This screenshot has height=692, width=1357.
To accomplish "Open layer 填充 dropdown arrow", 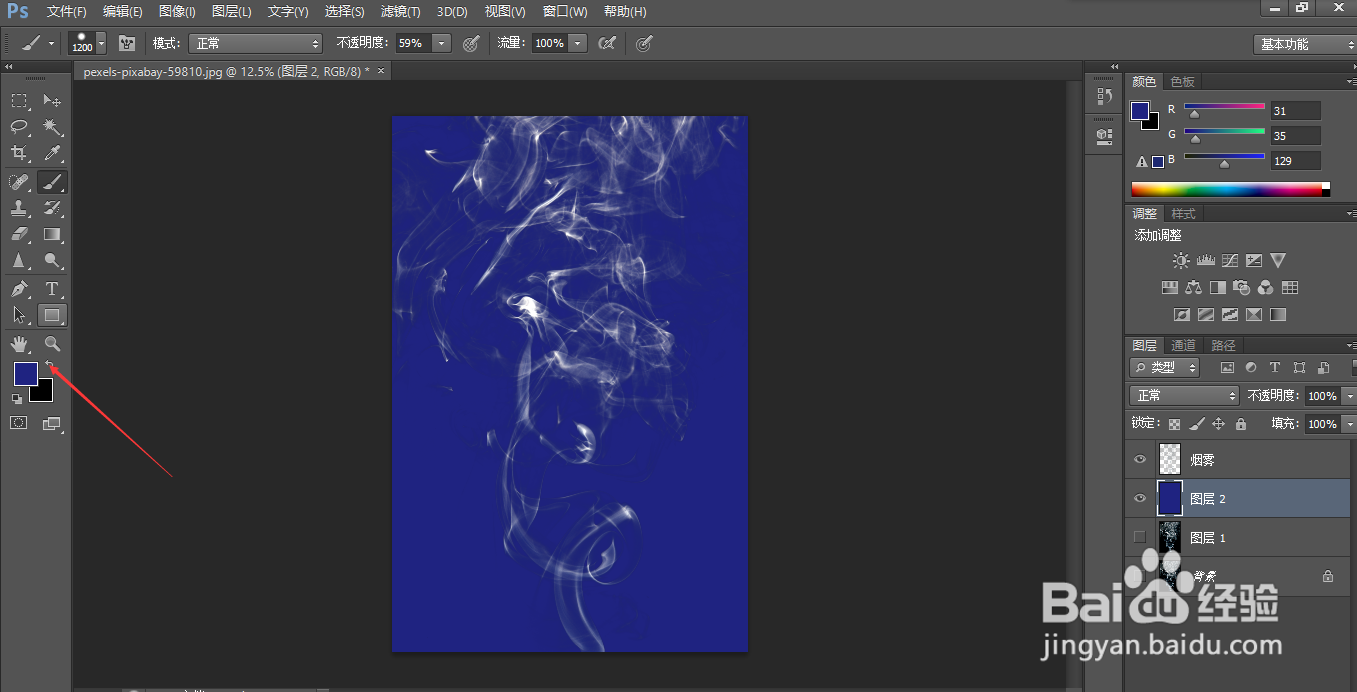I will tap(1349, 424).
